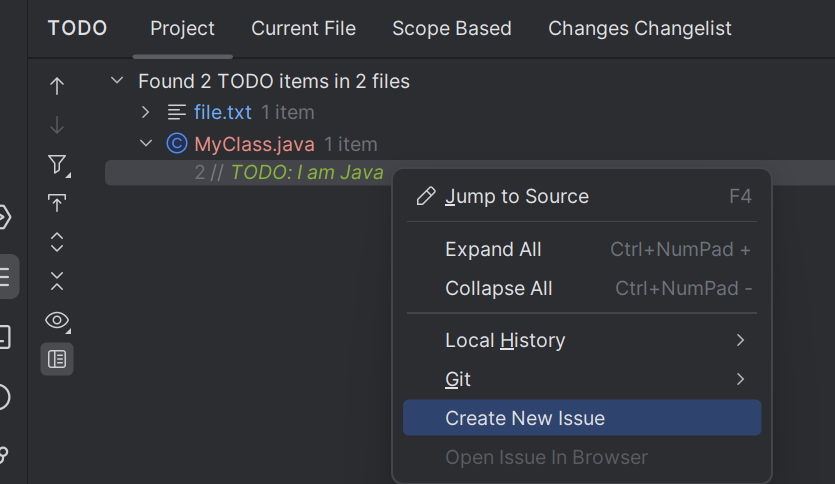
Task: Open the Changes Changelist tab
Action: point(640,29)
